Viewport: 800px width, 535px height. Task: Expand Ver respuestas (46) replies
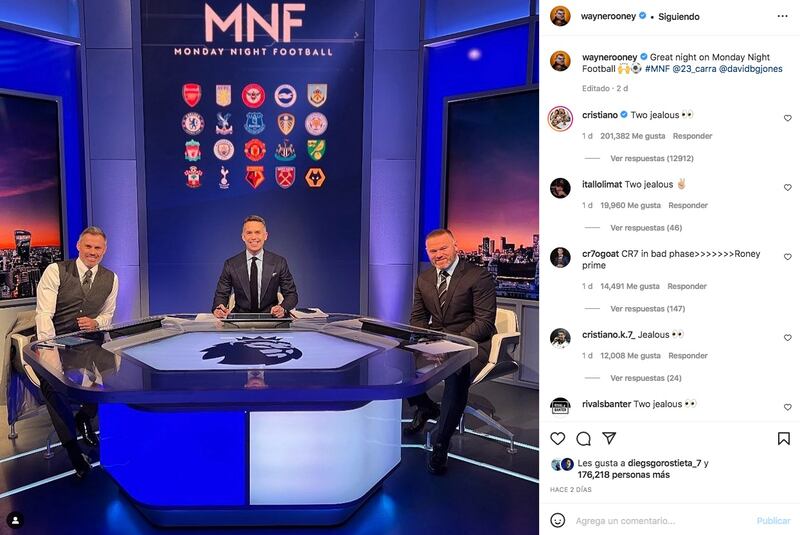pos(646,228)
